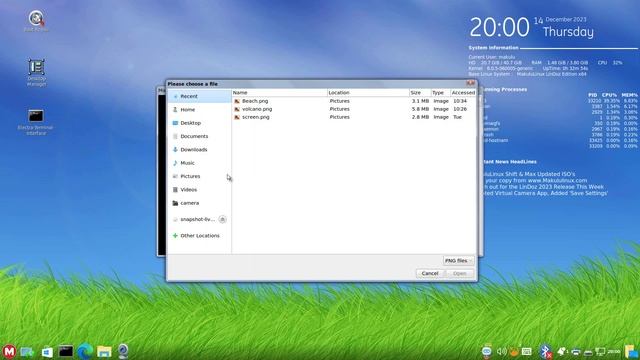Screen dimensions: 640x360
Task: Sort by the Accessed column header
Action: pyautogui.click(x=463, y=93)
